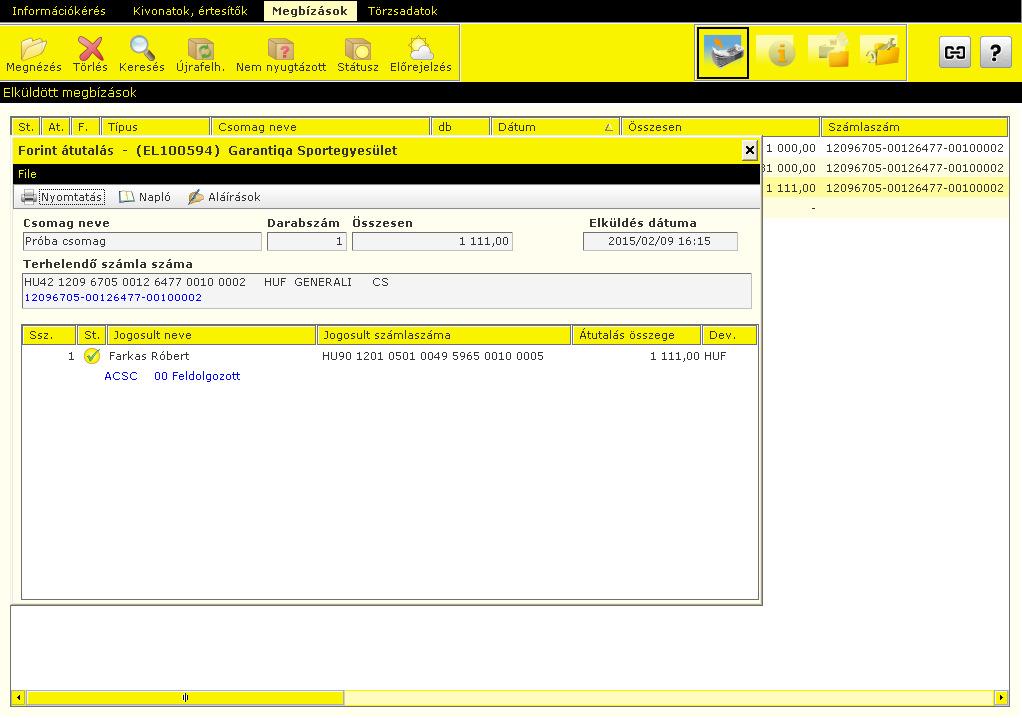Open the File menu in dialog
1022x718 pixels.
pos(27,174)
